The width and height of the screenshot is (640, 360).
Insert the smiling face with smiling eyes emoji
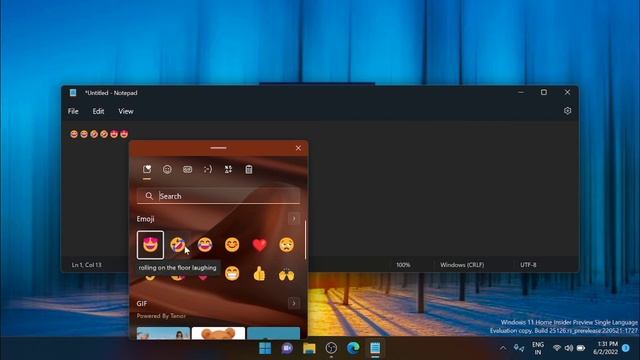tap(232, 245)
